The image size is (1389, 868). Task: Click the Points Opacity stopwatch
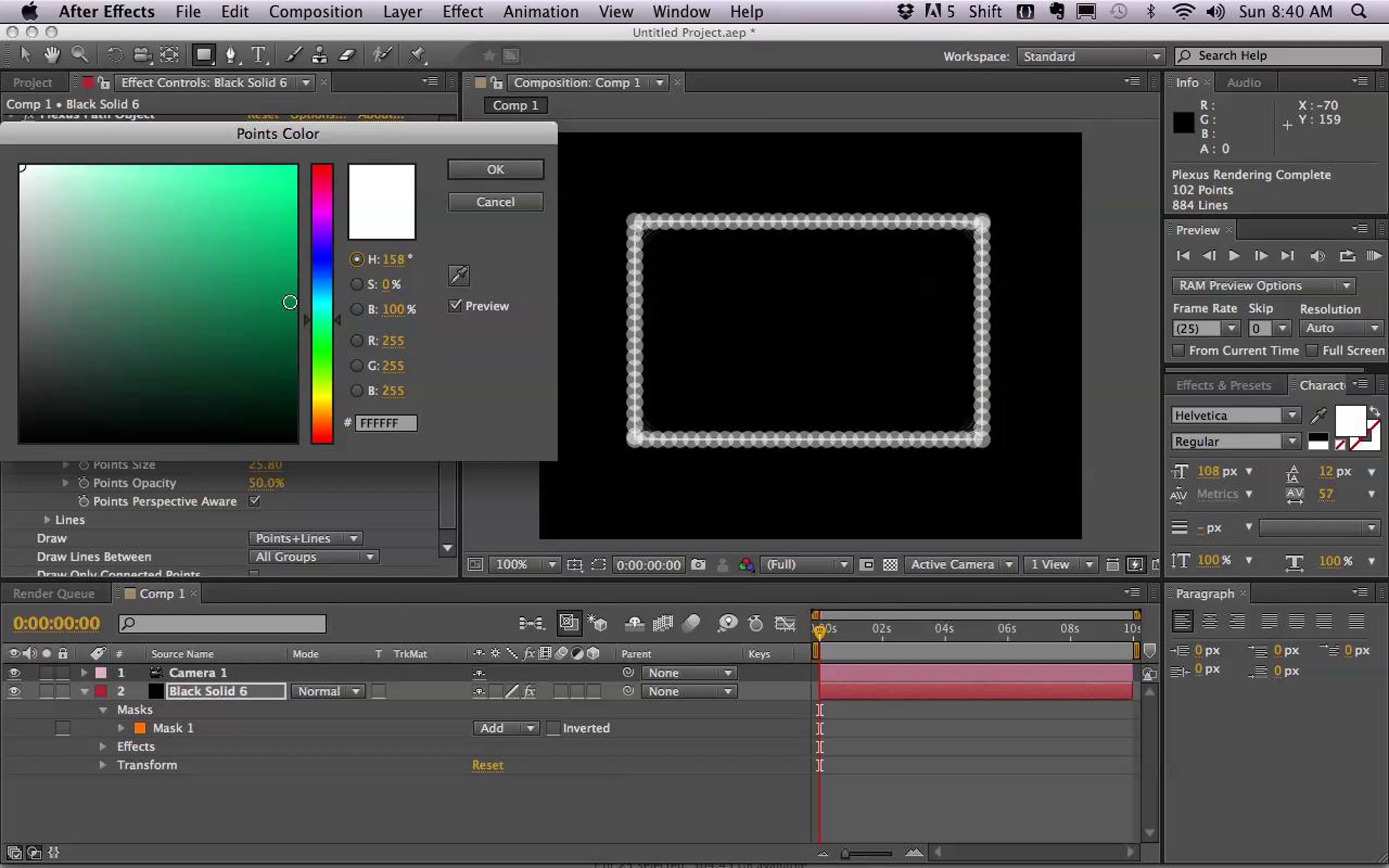[83, 483]
